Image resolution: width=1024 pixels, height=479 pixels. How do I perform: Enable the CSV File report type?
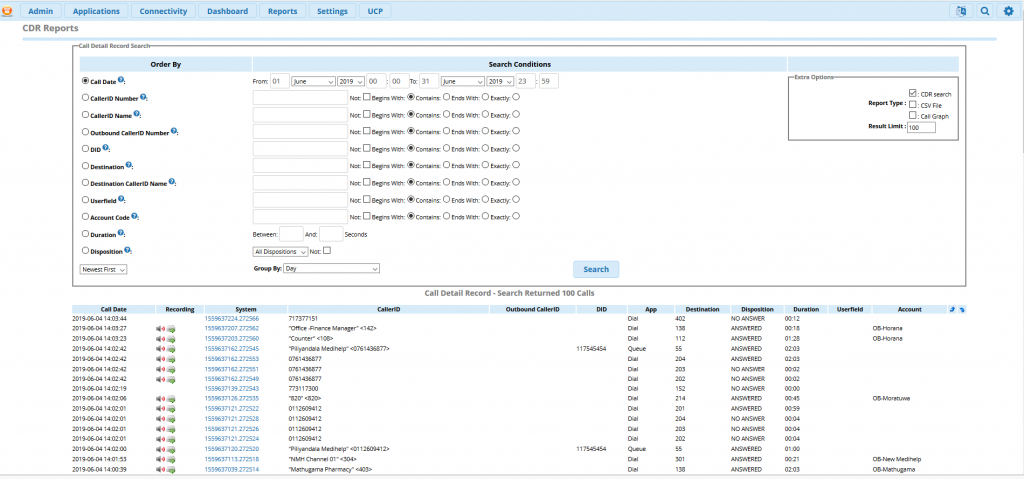(913, 105)
